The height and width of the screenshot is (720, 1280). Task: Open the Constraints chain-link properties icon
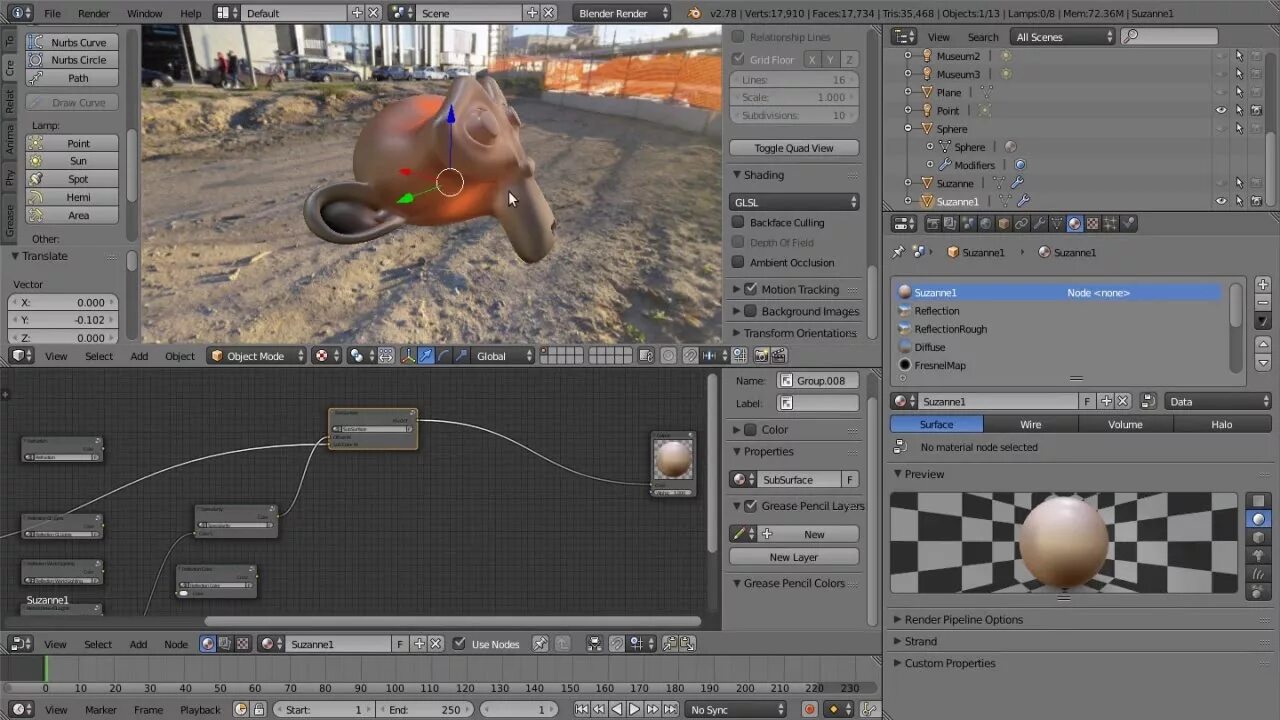1021,224
